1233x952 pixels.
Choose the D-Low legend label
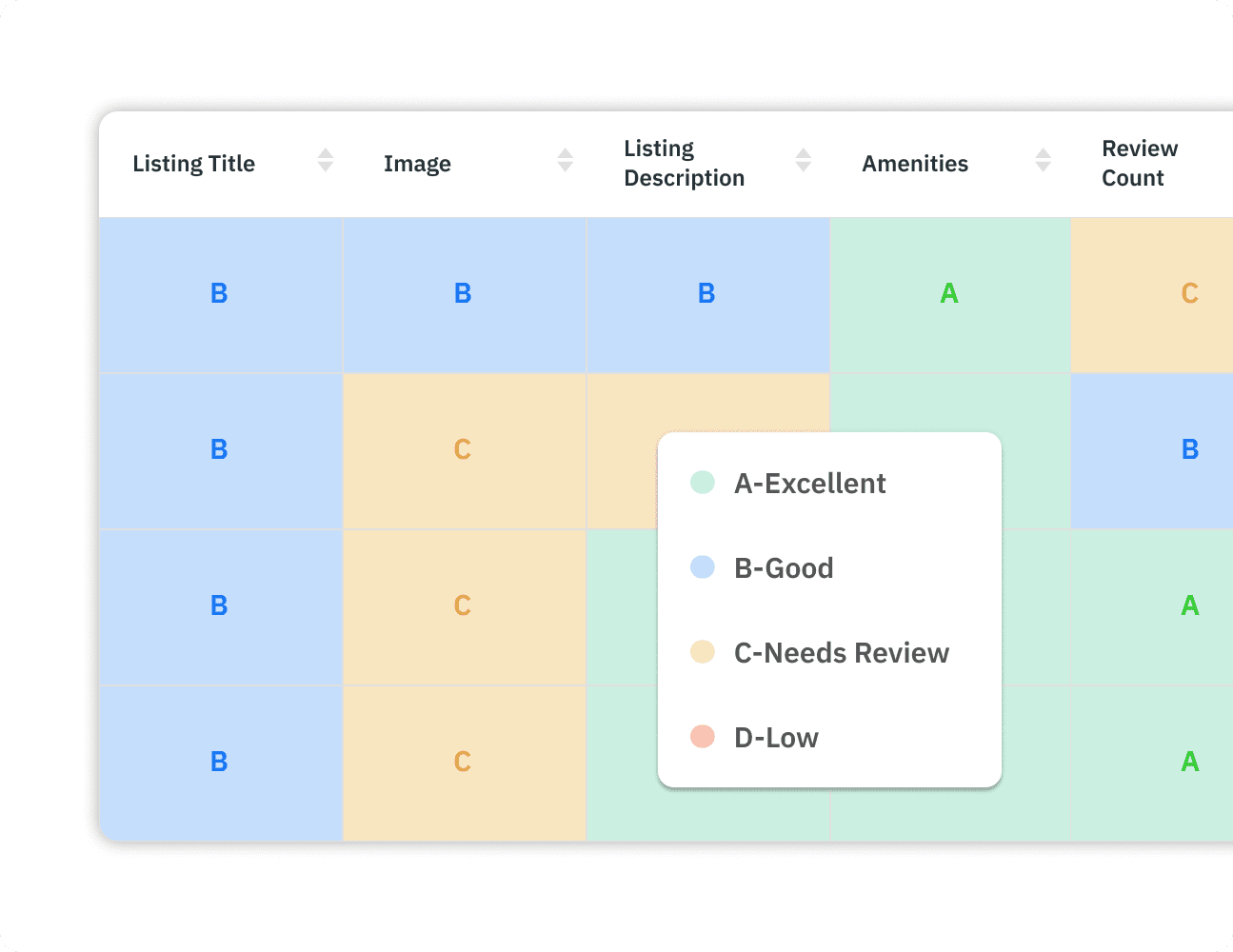pyautogui.click(x=776, y=738)
